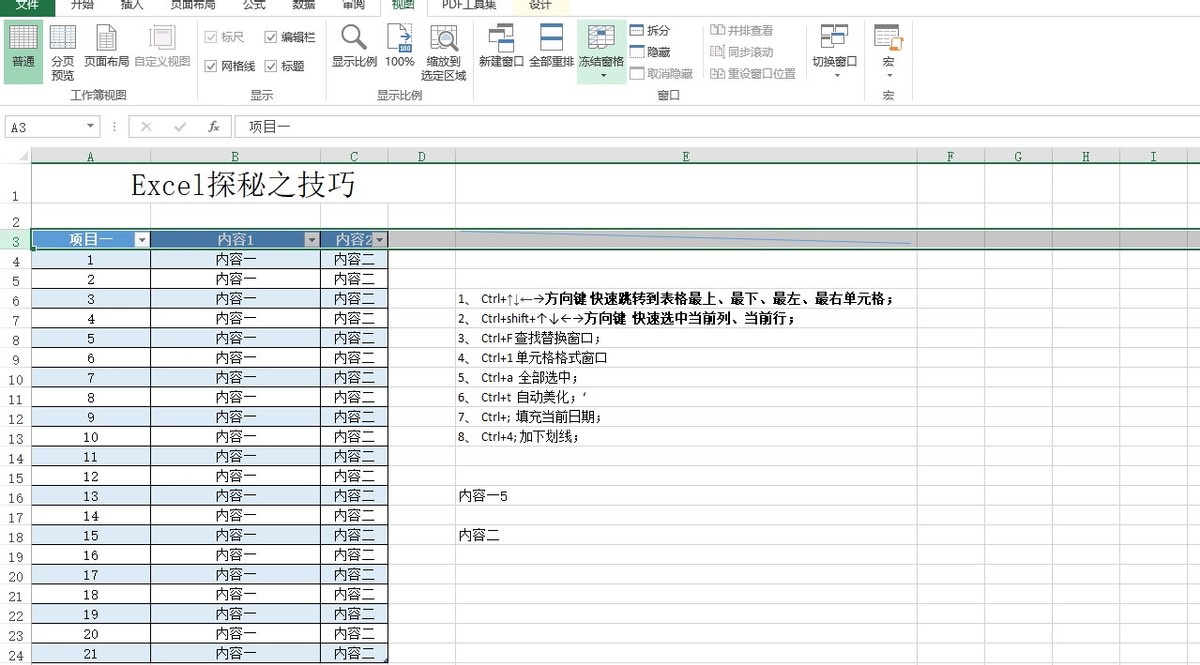This screenshot has width=1200, height=665.
Task: Disable the 编辑栏 formula bar checkbox
Action: point(271,37)
